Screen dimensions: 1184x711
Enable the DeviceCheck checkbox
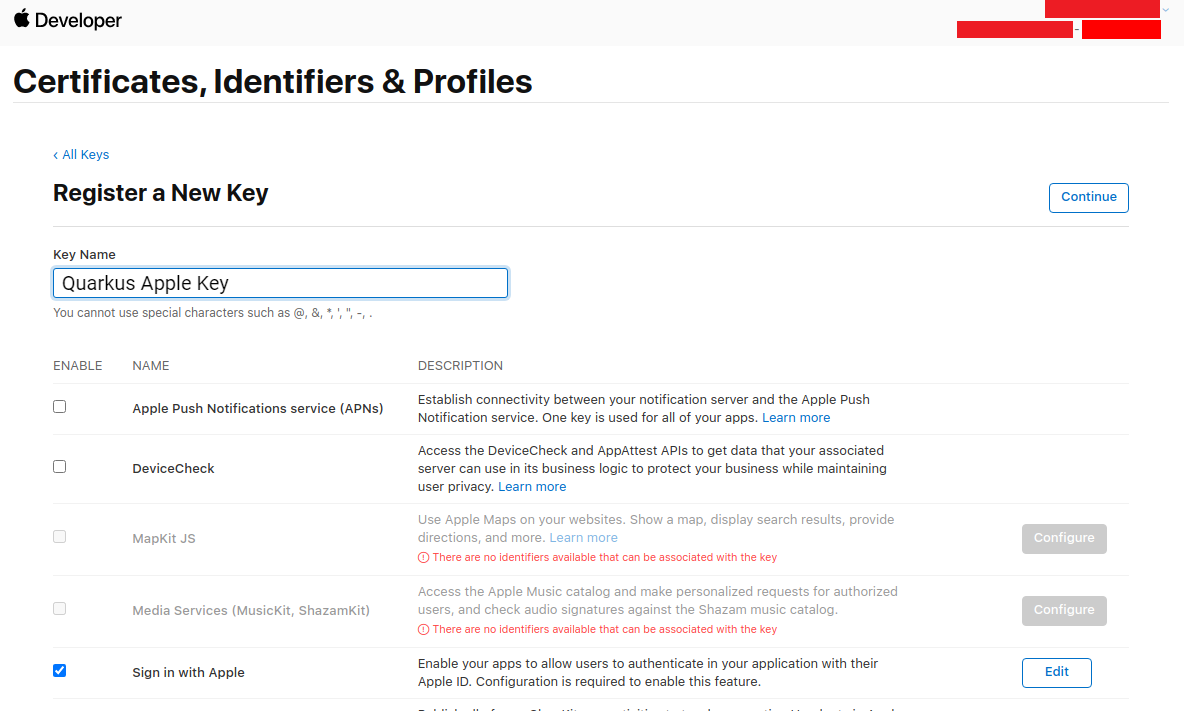(x=60, y=466)
